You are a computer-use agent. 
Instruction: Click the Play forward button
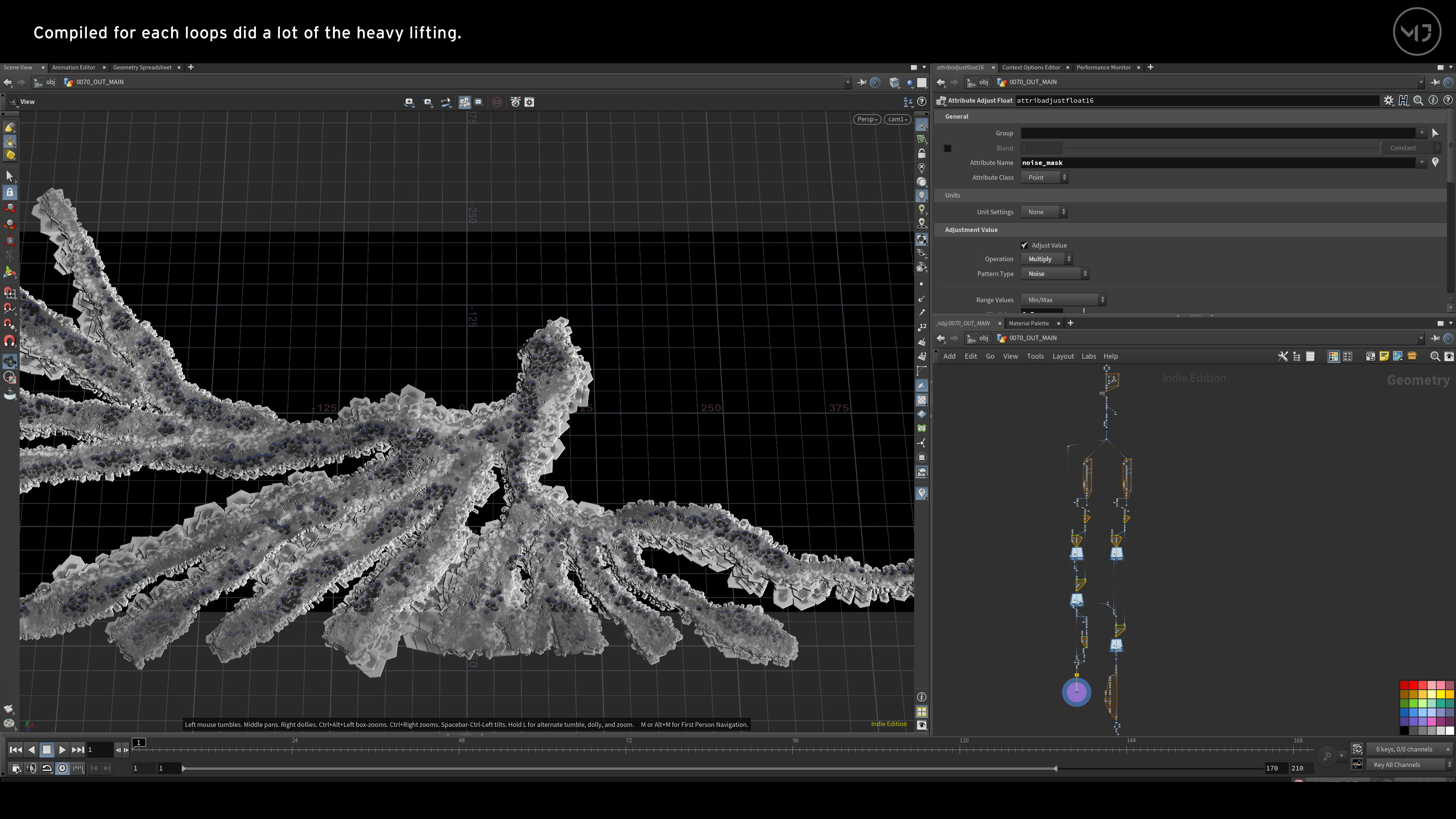(62, 750)
